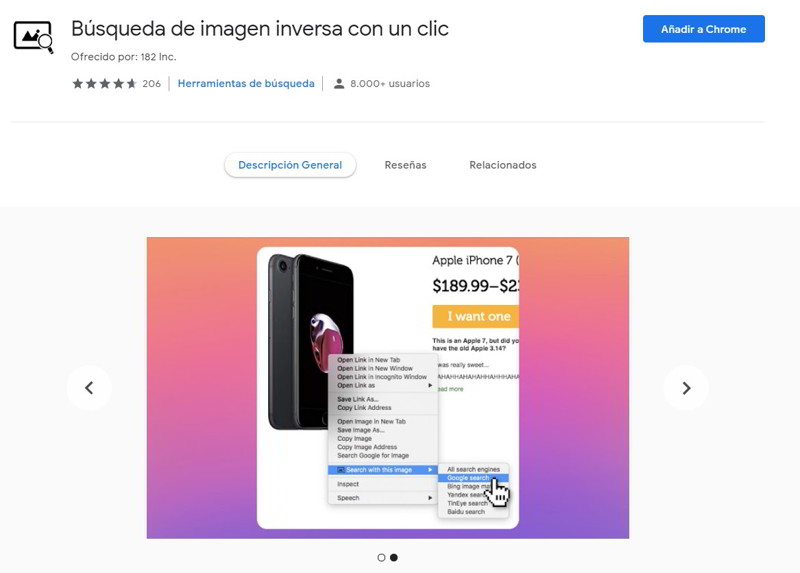Select the second carousel dot indicator
Screen dimensions: 800x573
click(394, 558)
